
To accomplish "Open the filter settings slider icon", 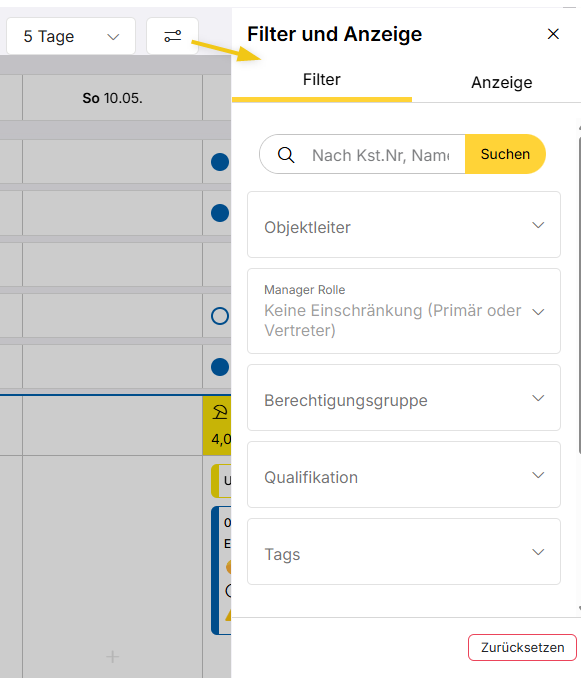I will coord(172,36).
